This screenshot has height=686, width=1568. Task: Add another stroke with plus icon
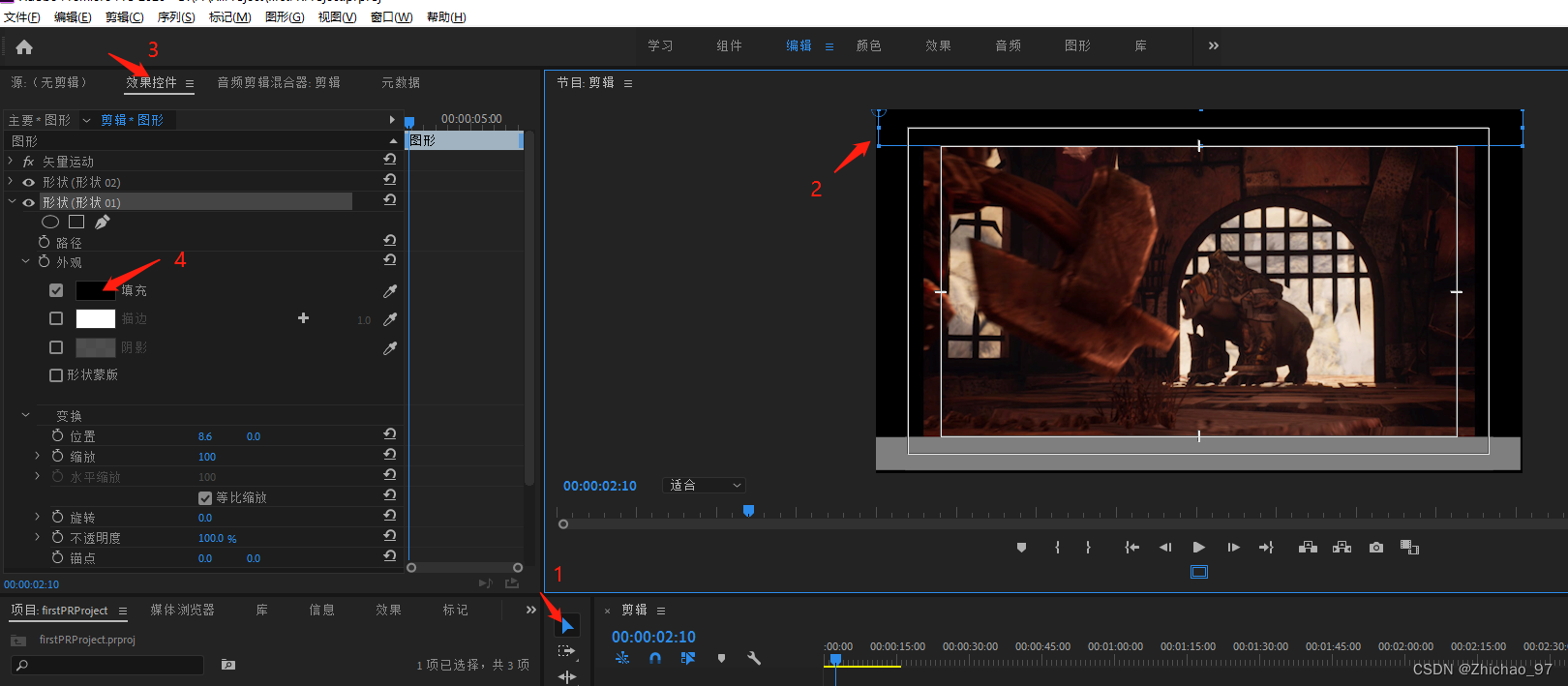tap(303, 317)
